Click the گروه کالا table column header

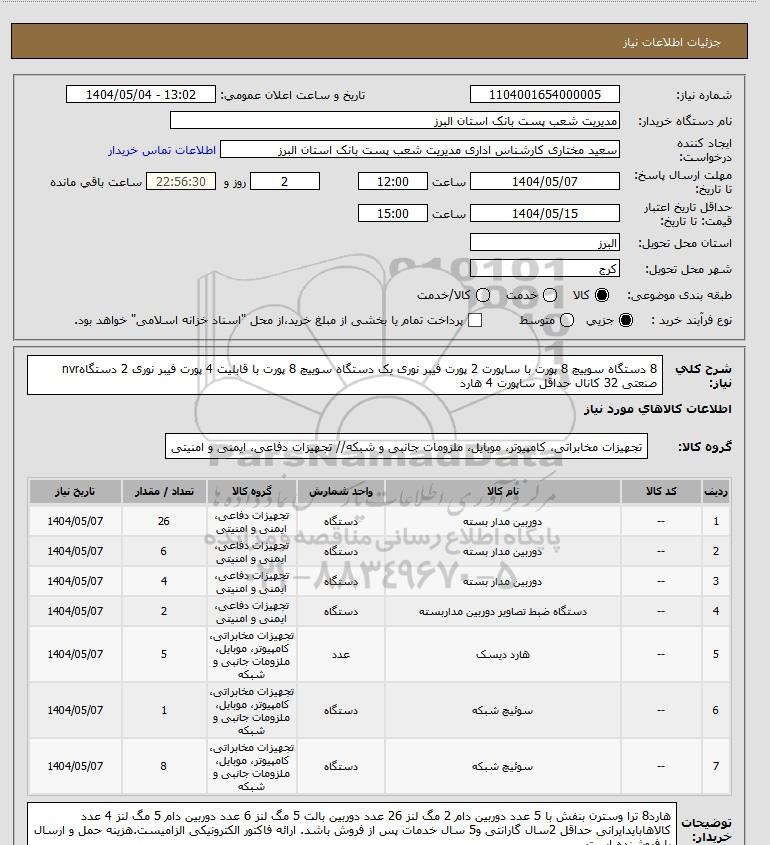pyautogui.click(x=252, y=491)
